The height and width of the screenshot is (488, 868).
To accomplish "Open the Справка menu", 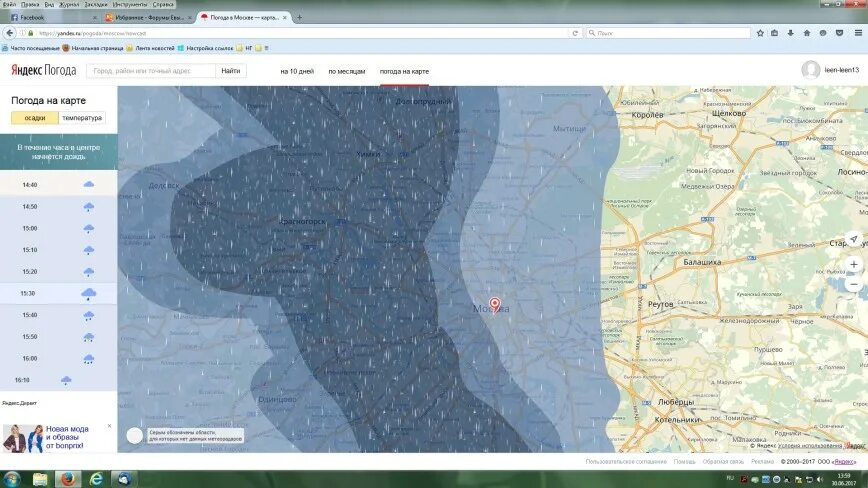I will tap(163, 4).
